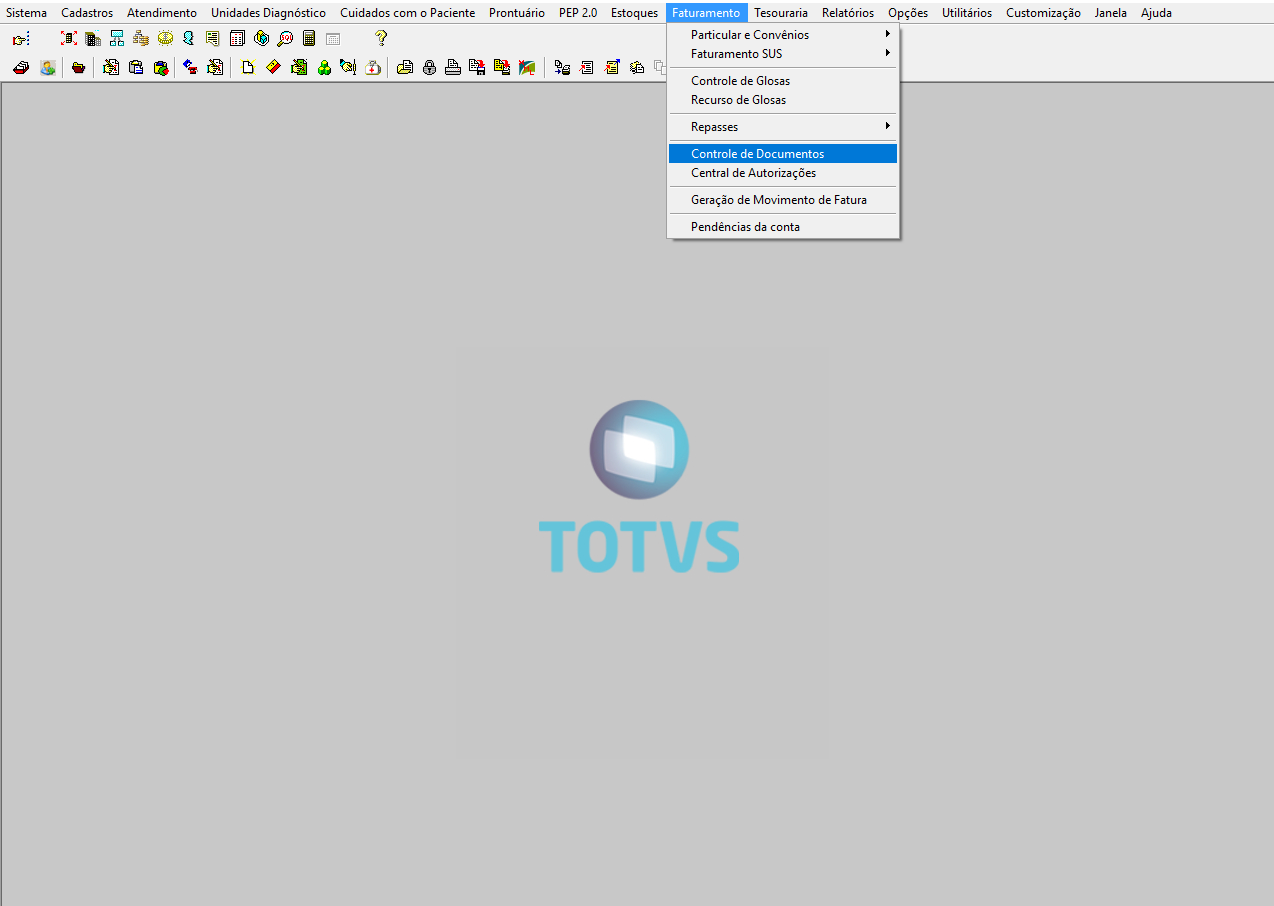Click the blue and red telephone icon

click(x=189, y=68)
